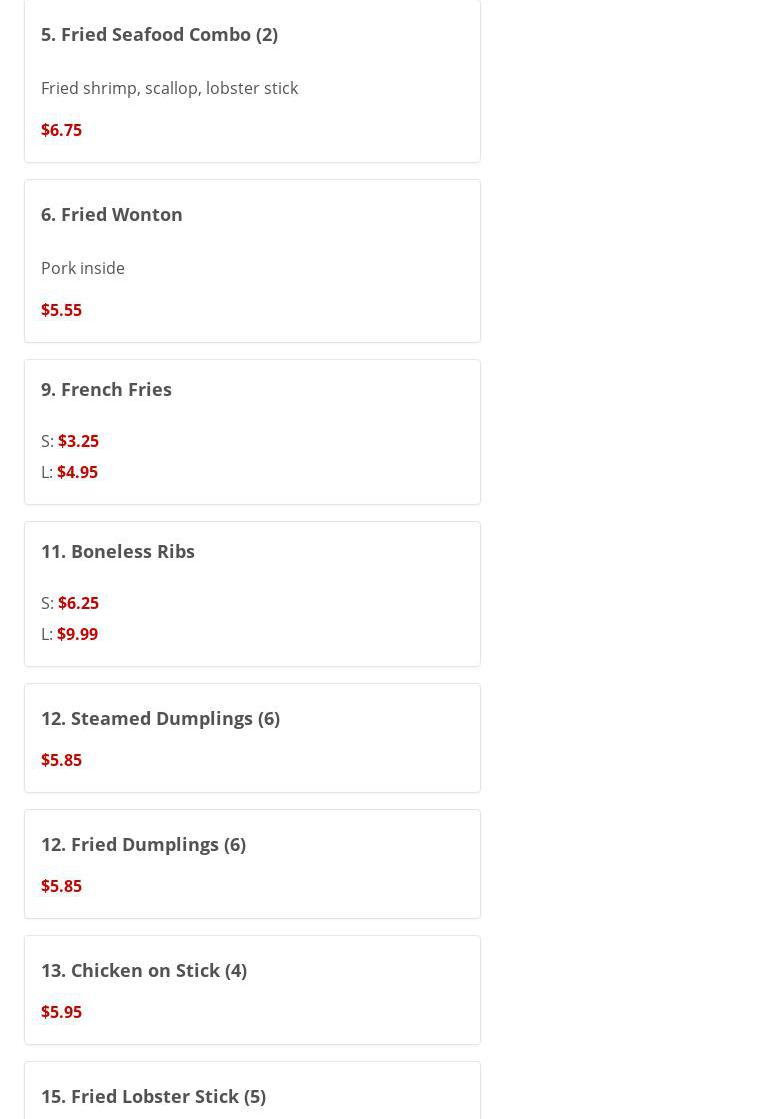
Task: Pick the small Boneless Ribs price $6.25
Action: coord(78,603)
